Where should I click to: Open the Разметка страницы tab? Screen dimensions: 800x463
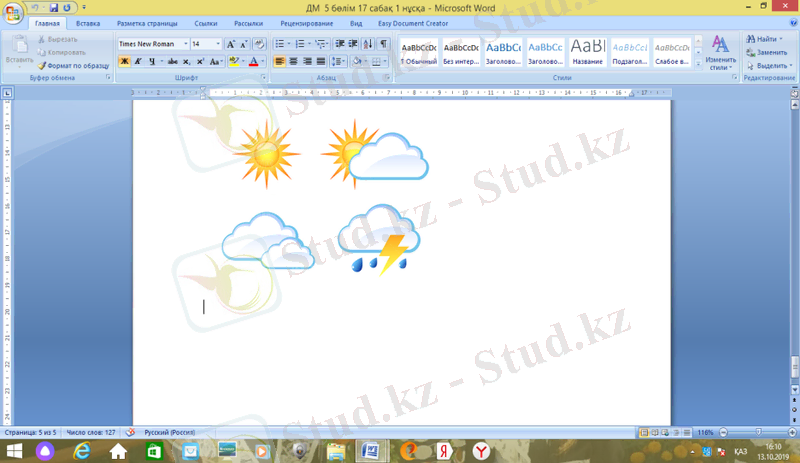click(146, 22)
